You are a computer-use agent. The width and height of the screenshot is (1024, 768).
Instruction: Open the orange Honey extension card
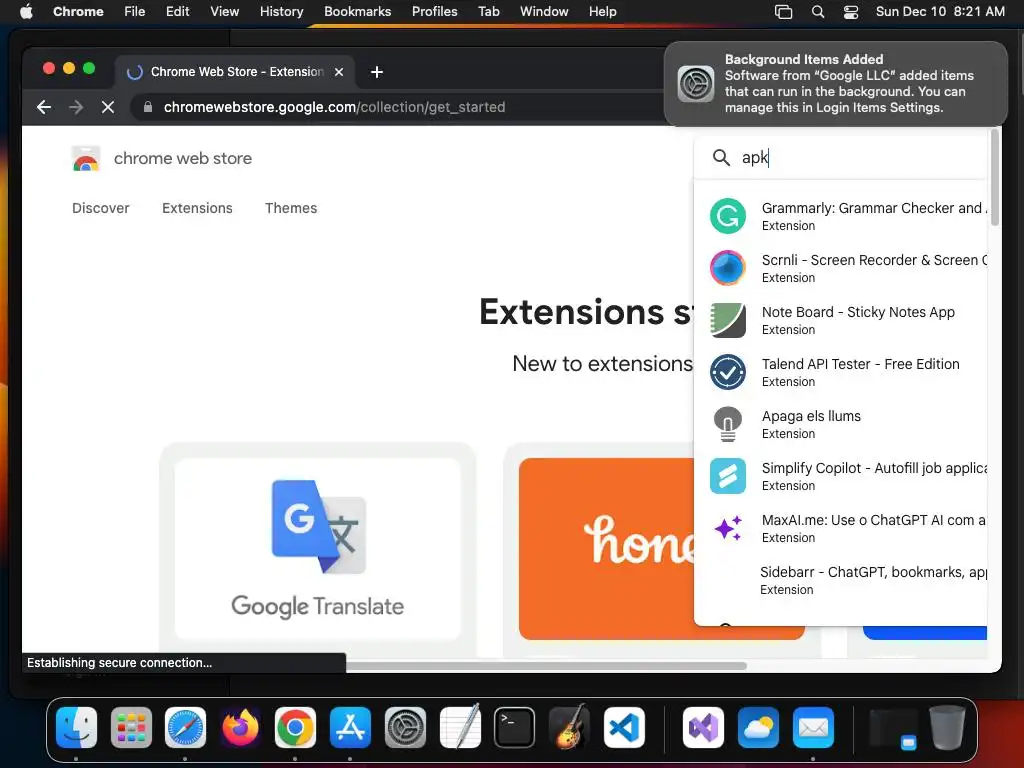[607, 549]
